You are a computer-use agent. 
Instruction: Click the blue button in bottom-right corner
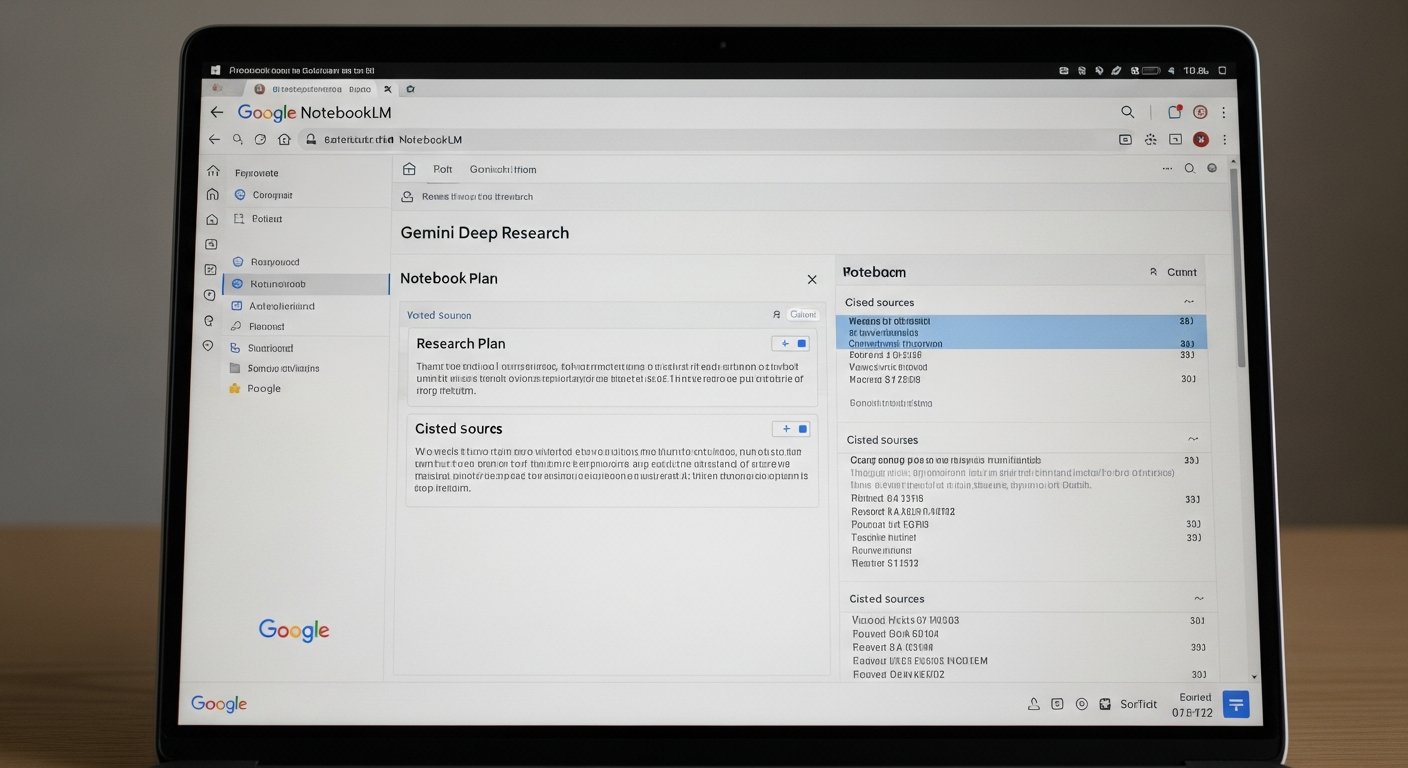coord(1236,704)
